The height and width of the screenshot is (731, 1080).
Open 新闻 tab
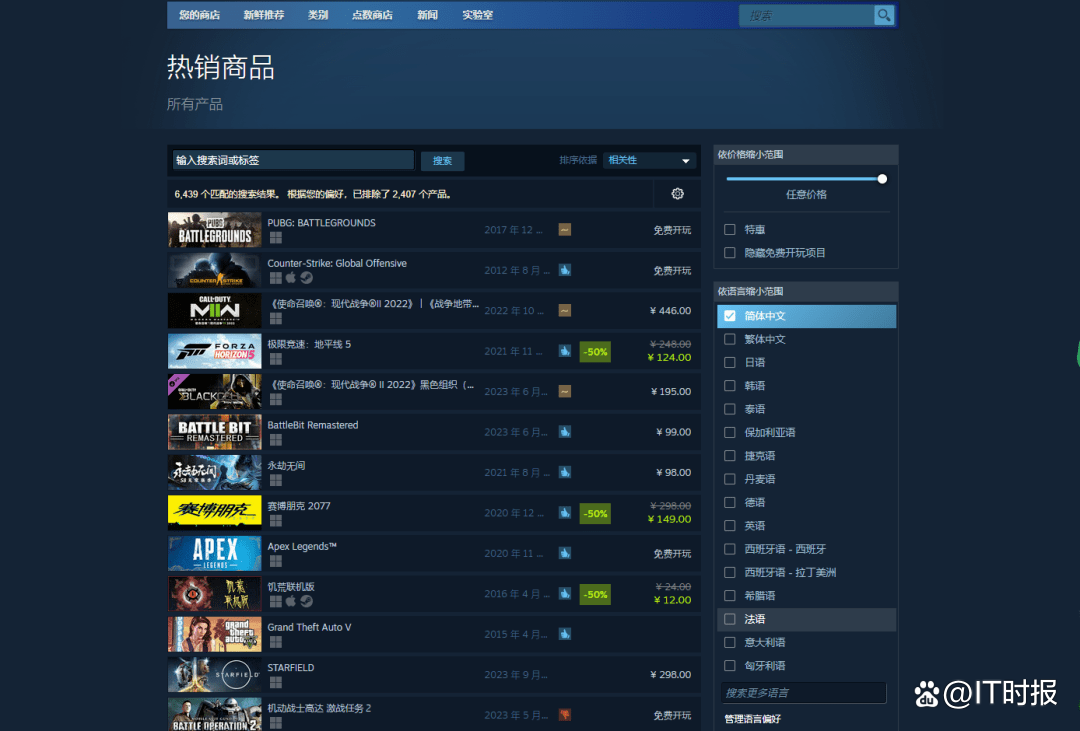(428, 15)
